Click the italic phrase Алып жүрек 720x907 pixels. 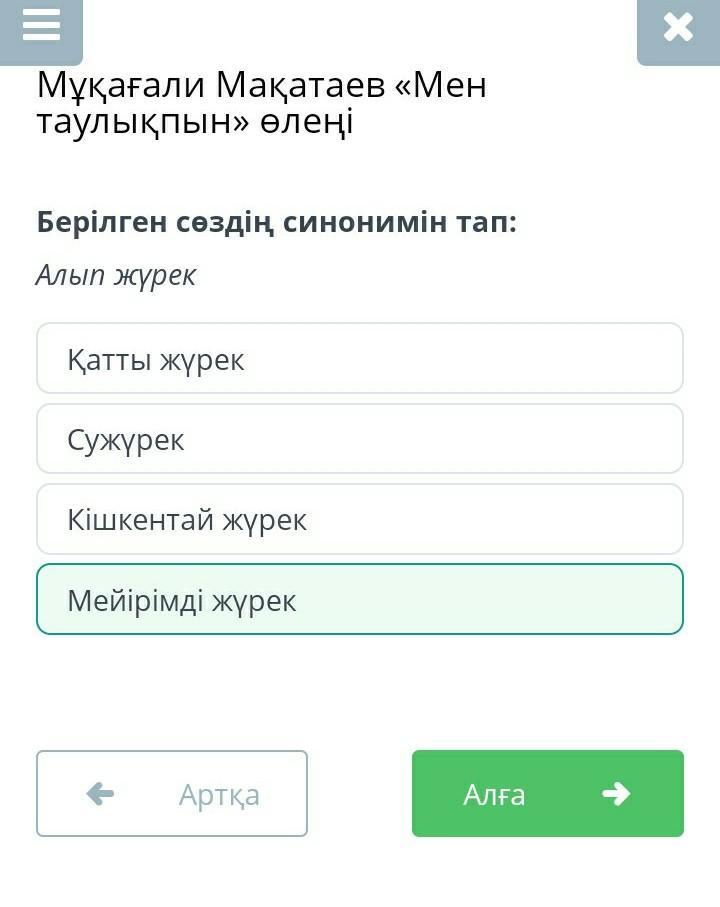coord(116,275)
